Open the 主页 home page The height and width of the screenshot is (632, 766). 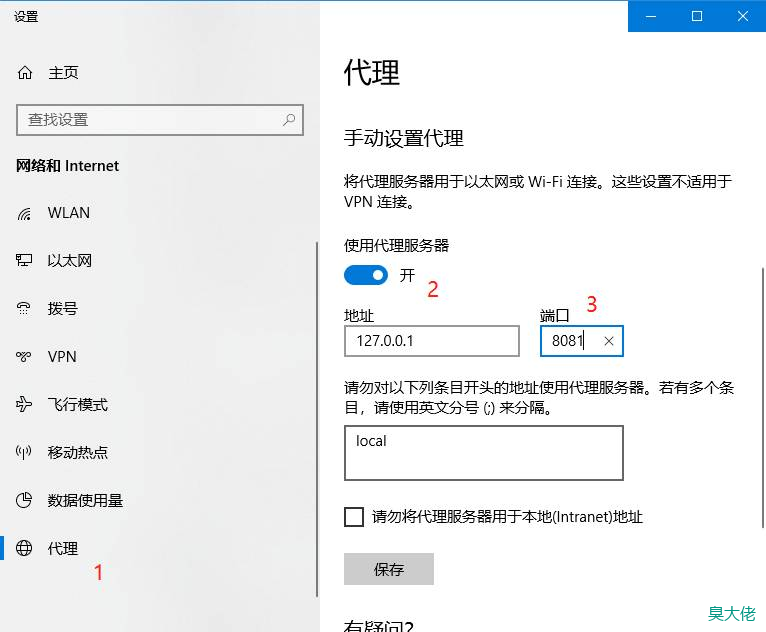click(63, 73)
